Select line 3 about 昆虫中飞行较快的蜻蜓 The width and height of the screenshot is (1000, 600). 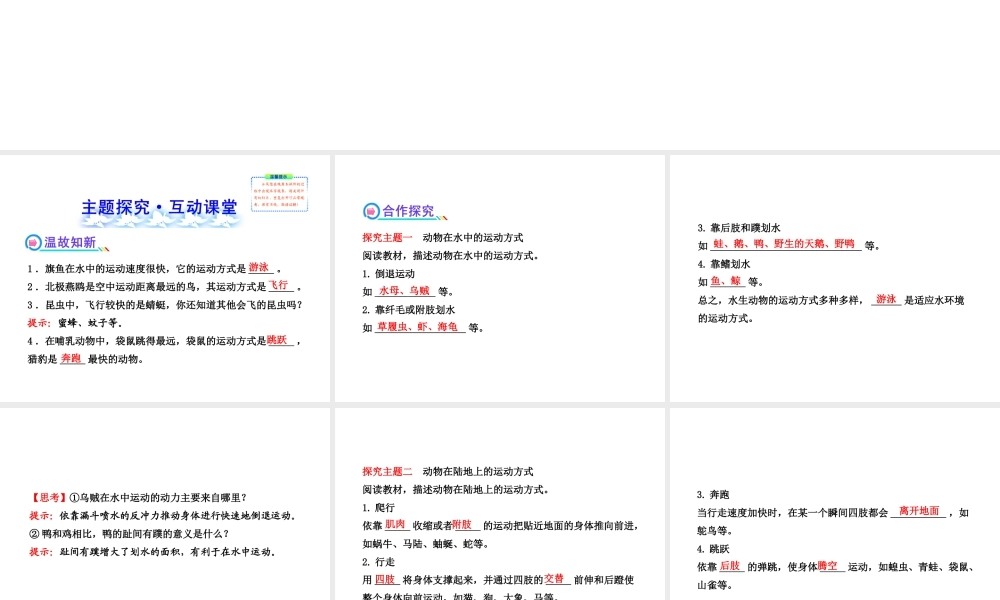tap(165, 305)
